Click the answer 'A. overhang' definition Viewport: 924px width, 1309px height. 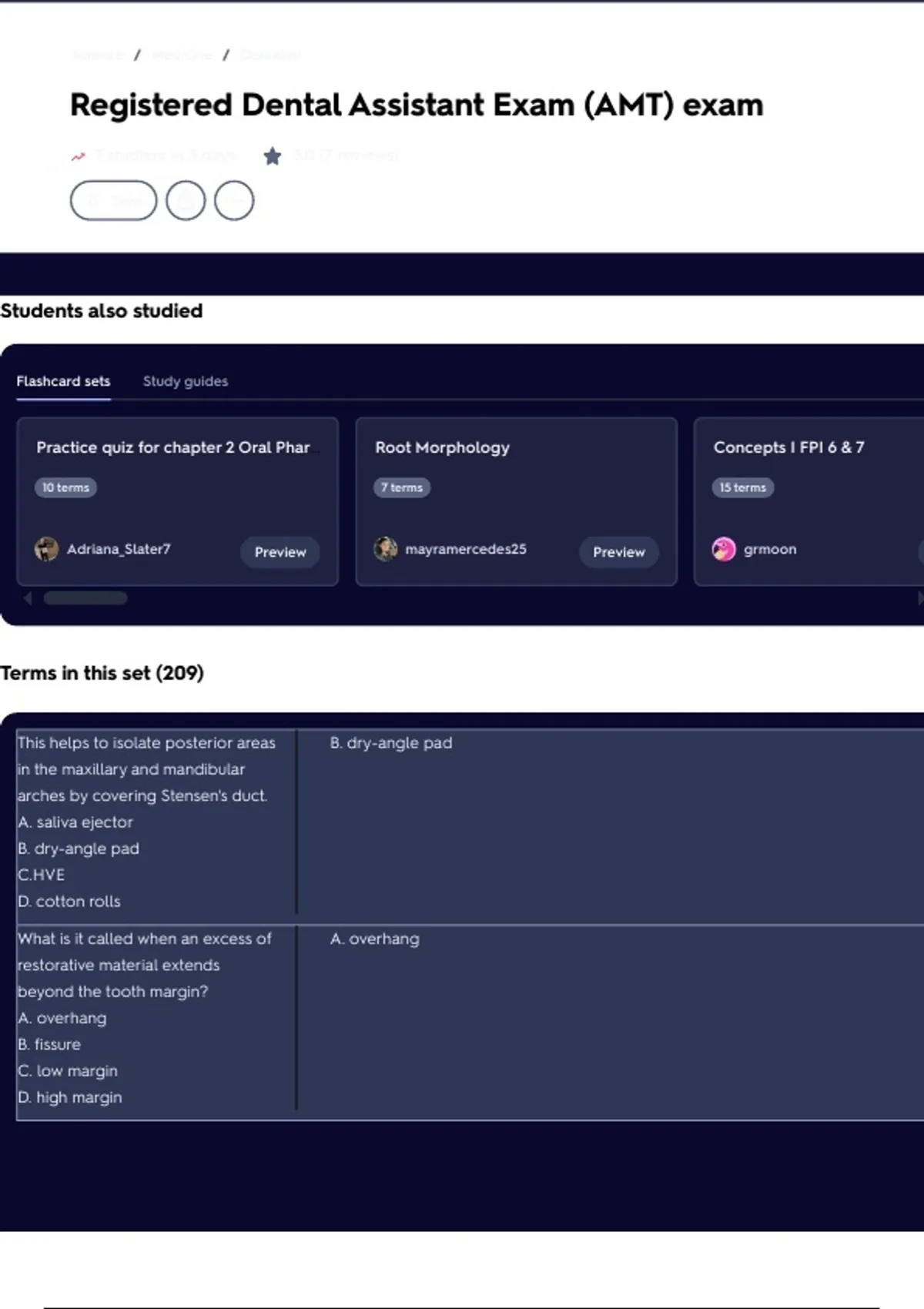tap(375, 939)
